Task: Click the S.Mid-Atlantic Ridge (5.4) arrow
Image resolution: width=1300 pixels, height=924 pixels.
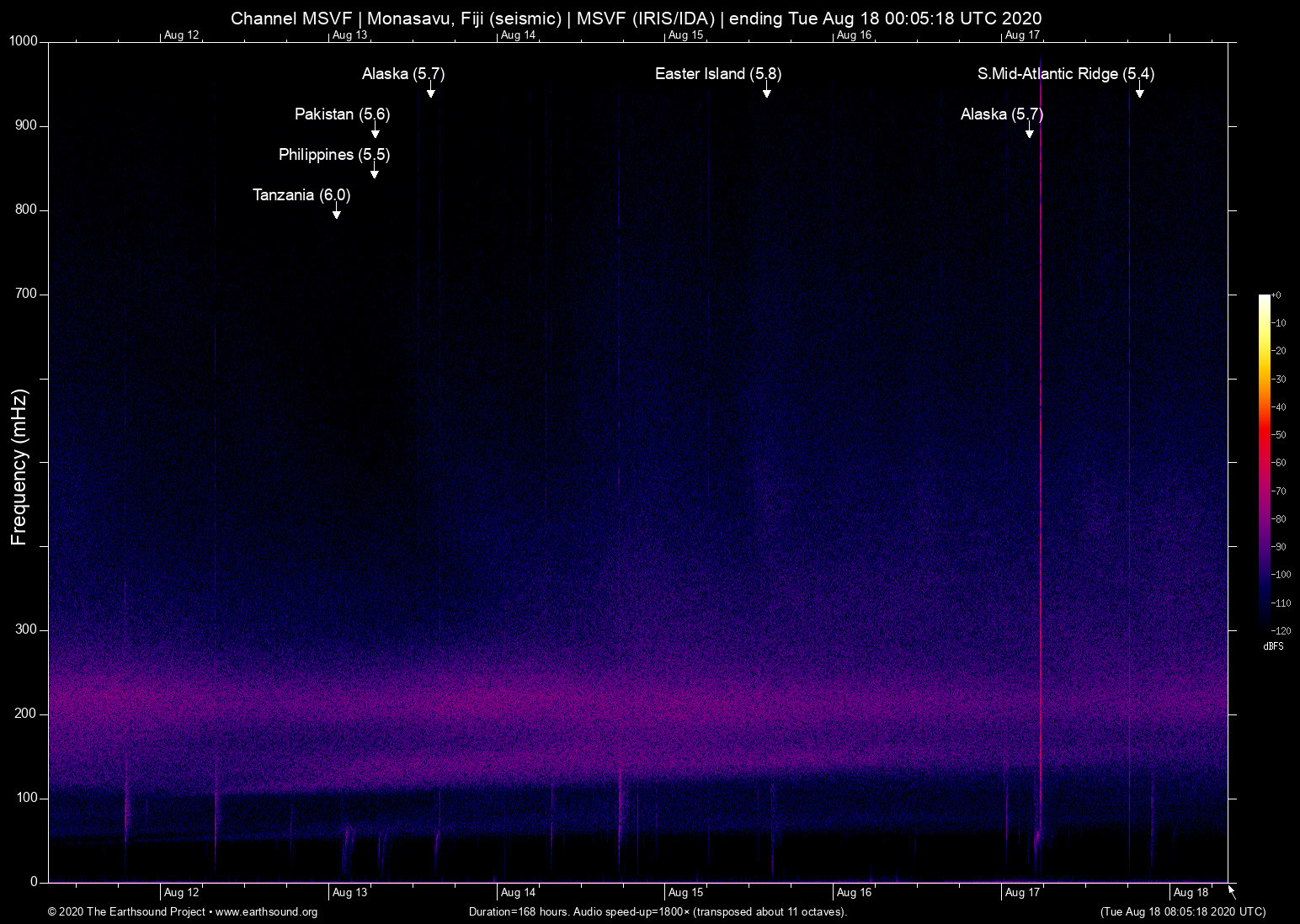Action: (x=1139, y=93)
